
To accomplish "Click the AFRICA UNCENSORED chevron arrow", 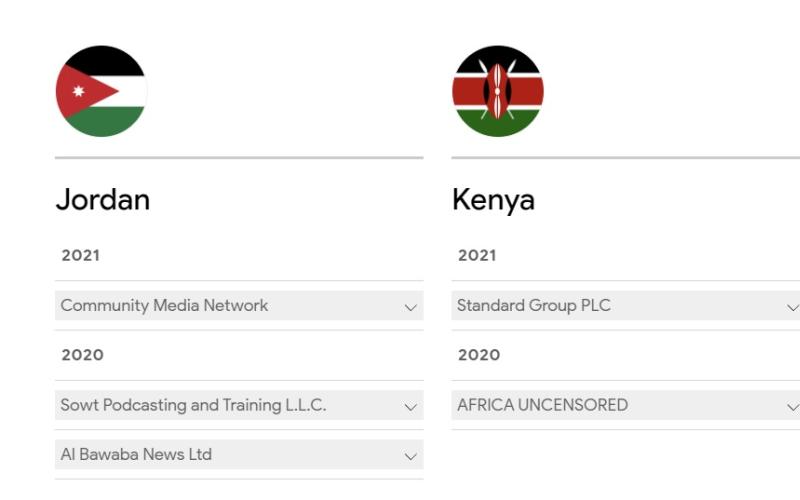I will click(x=793, y=407).
